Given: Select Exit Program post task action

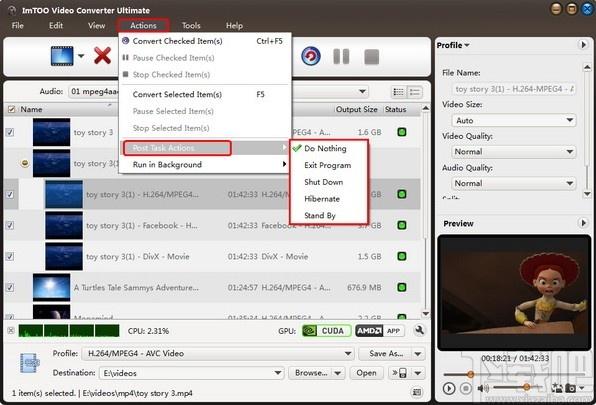Looking at the screenshot, I should point(329,165).
